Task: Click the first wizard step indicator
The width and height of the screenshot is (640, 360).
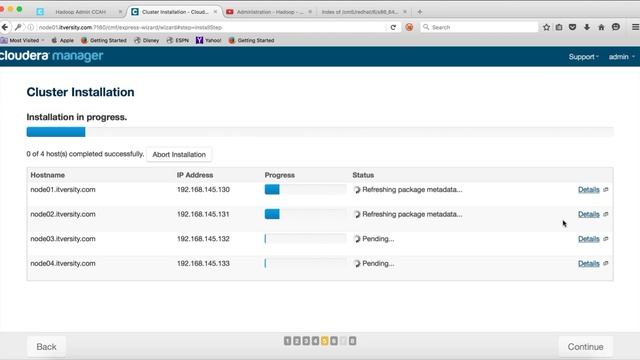Action: 287,341
